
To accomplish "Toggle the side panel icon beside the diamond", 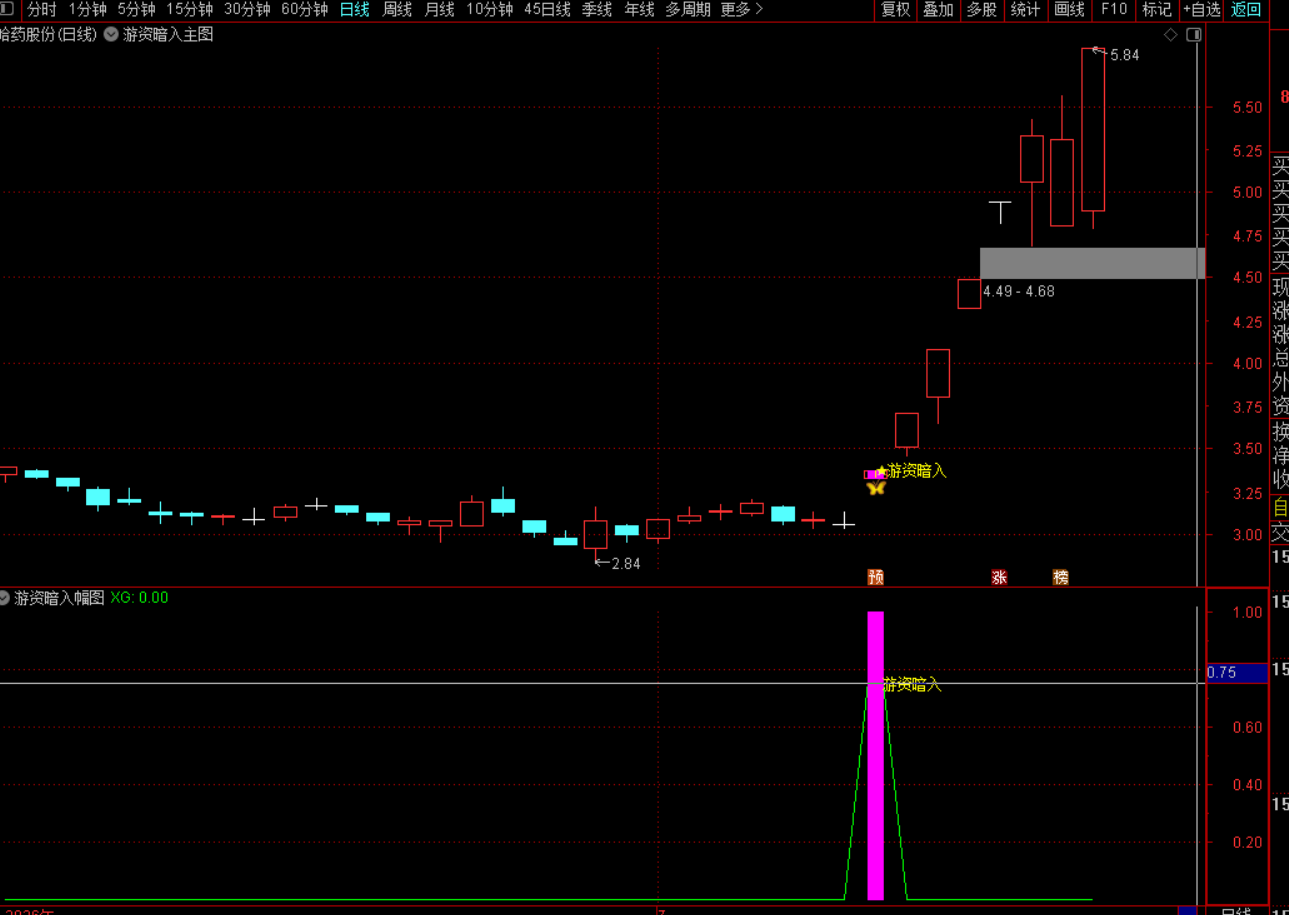I will (1193, 35).
